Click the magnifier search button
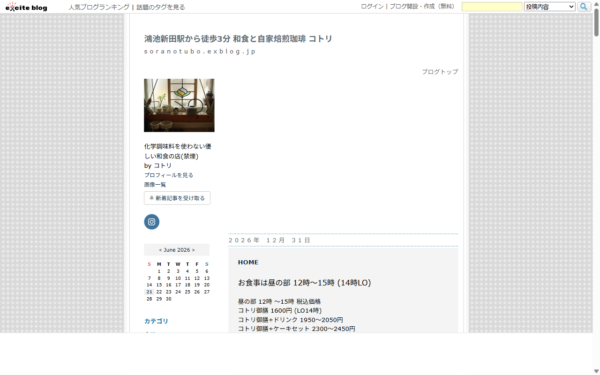The image size is (600, 375). click(x=584, y=7)
